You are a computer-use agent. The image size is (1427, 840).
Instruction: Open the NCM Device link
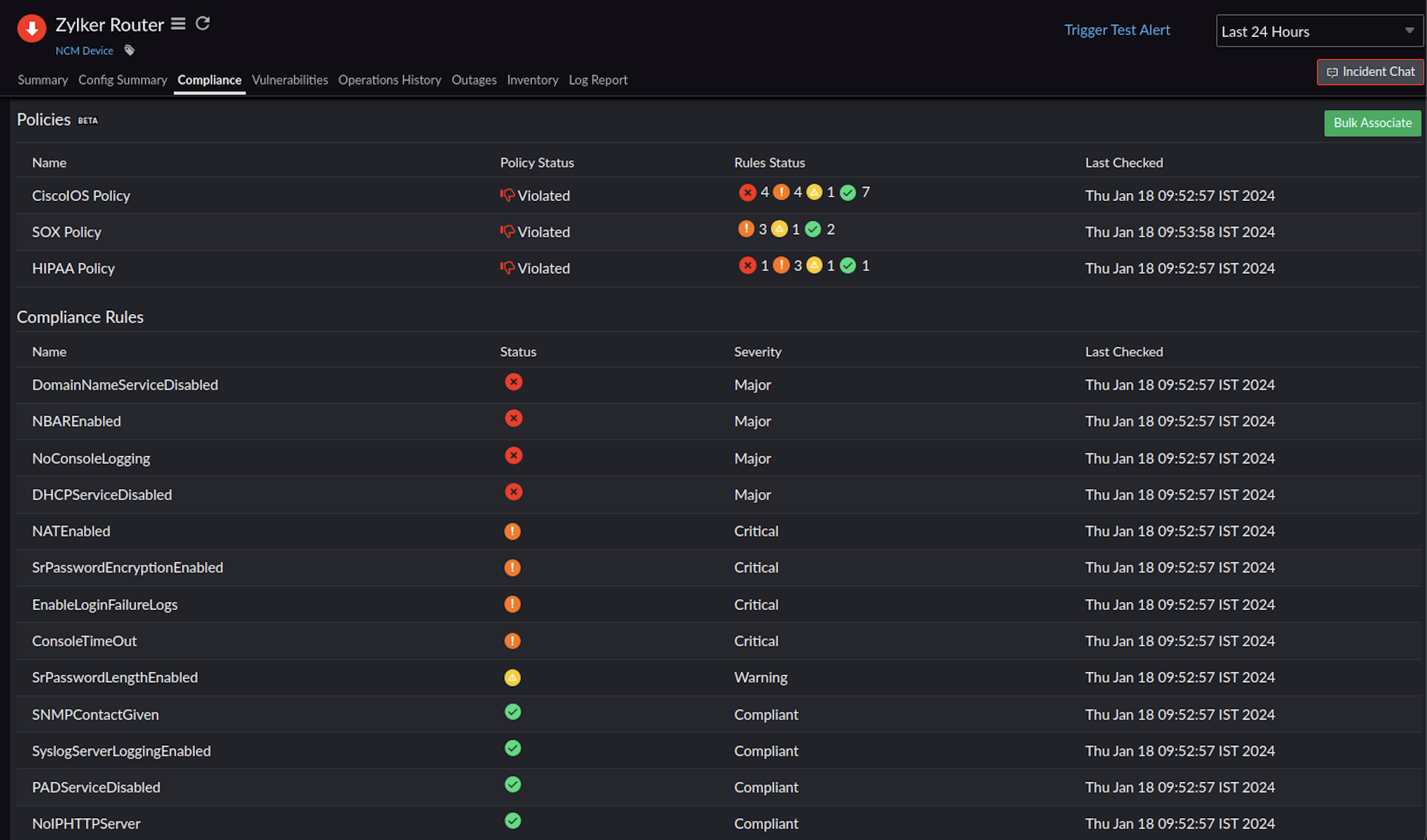pos(84,51)
